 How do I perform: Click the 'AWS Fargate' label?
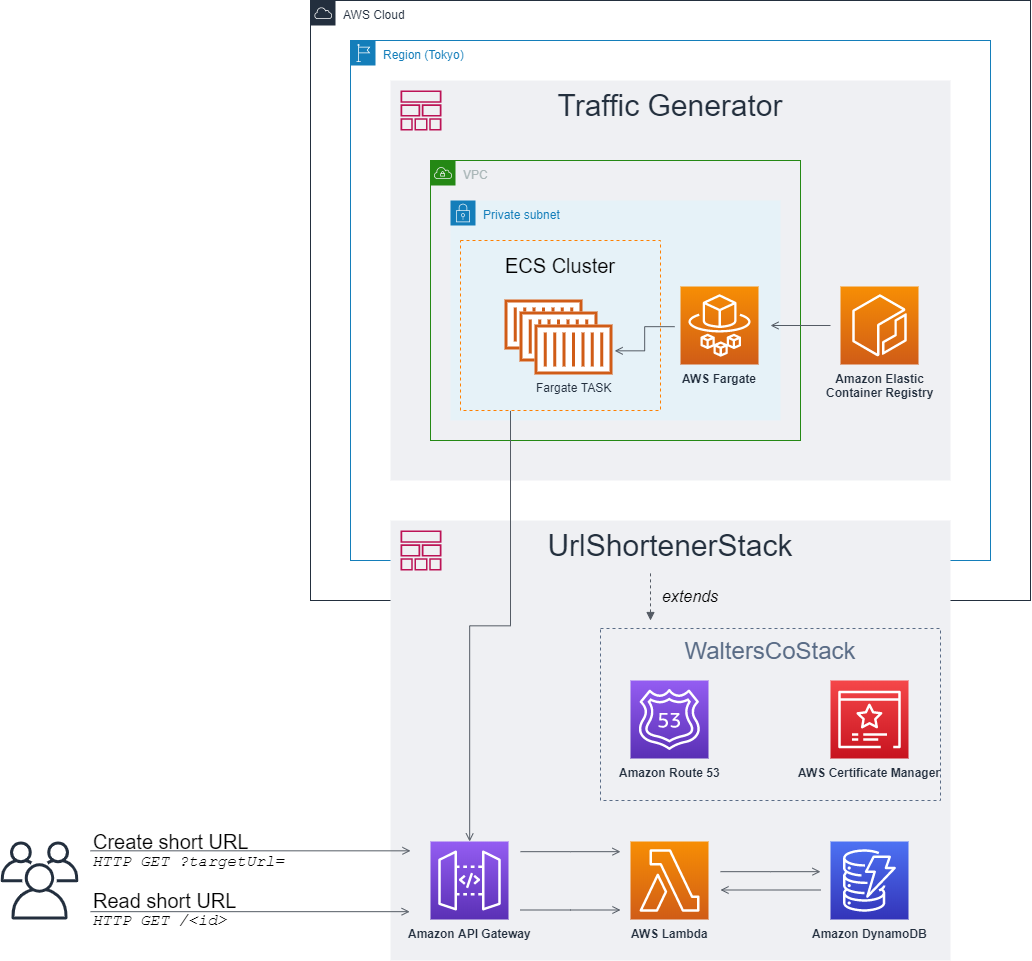click(719, 378)
